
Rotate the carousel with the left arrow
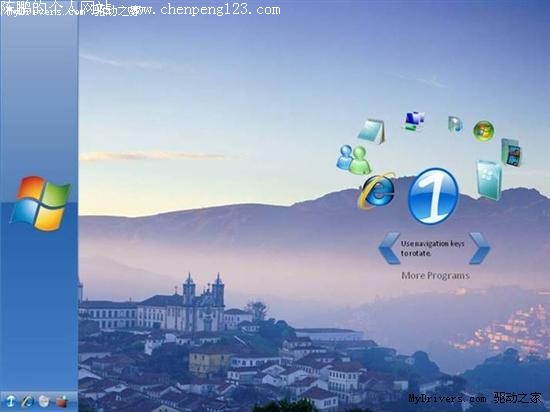pyautogui.click(x=389, y=248)
